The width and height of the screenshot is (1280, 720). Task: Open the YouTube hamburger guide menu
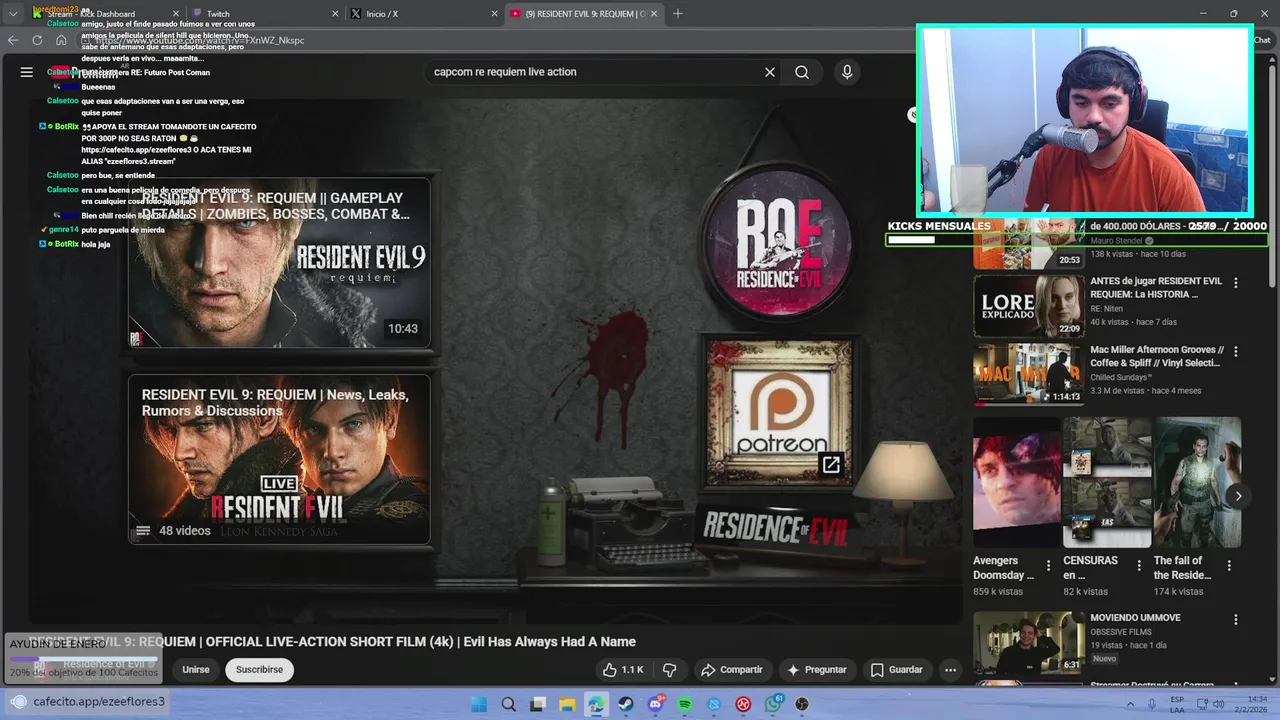point(27,72)
